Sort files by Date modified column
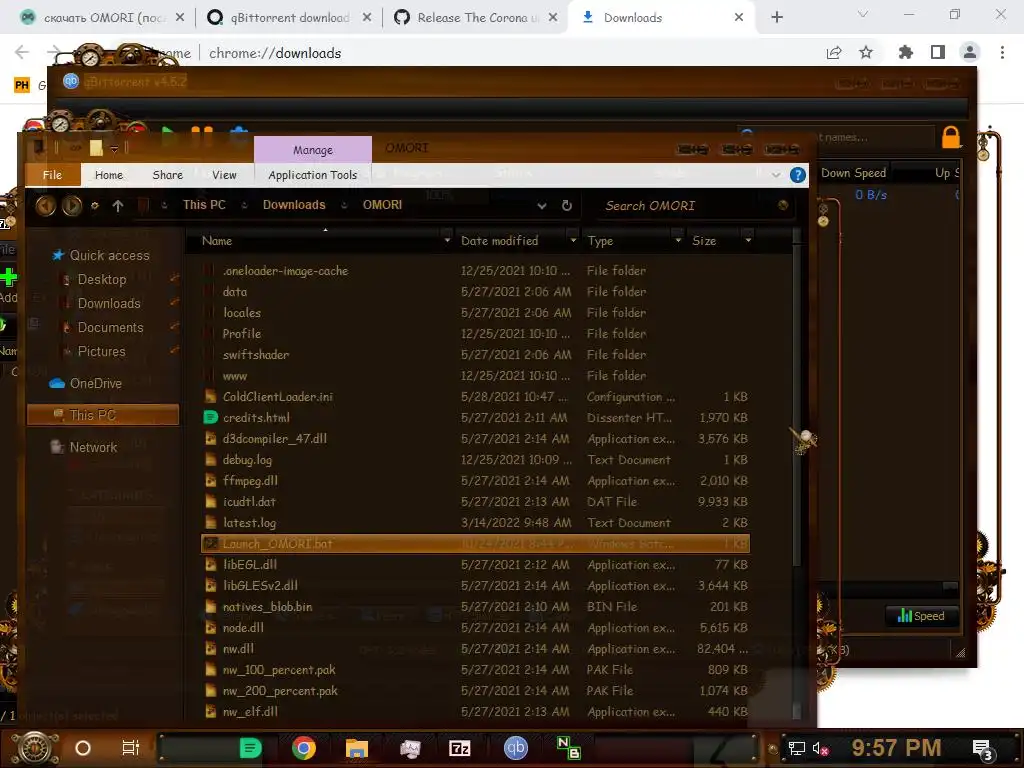Viewport: 1024px width, 768px height. 500,241
